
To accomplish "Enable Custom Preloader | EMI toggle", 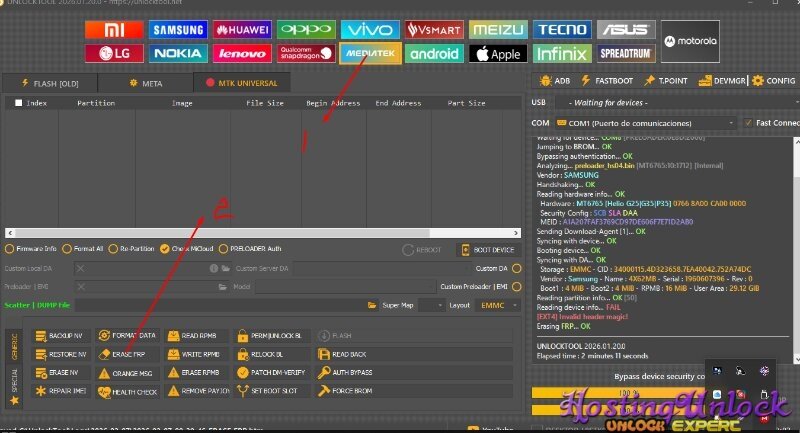I will click(516, 287).
